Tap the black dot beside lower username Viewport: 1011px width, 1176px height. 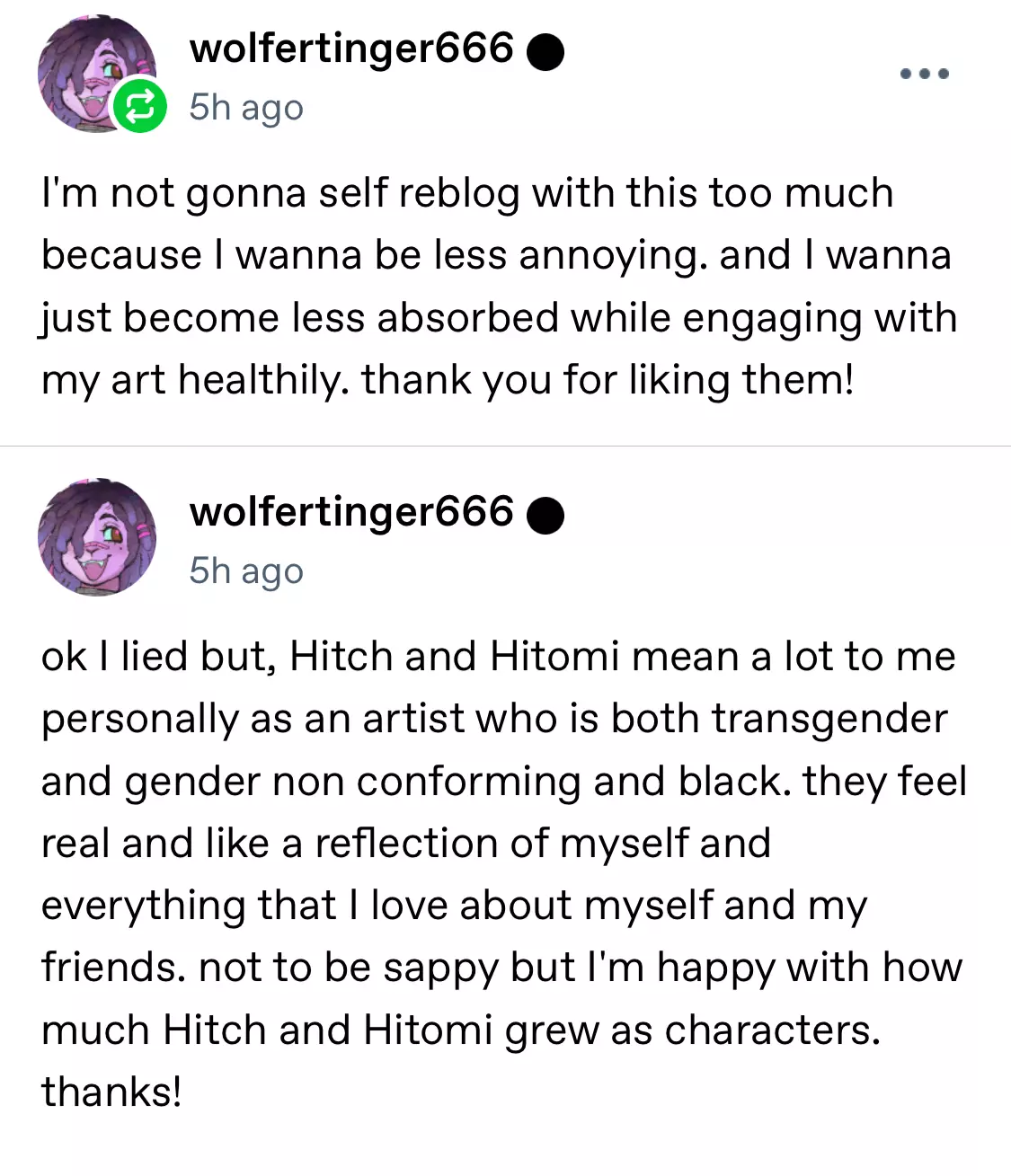tap(545, 516)
